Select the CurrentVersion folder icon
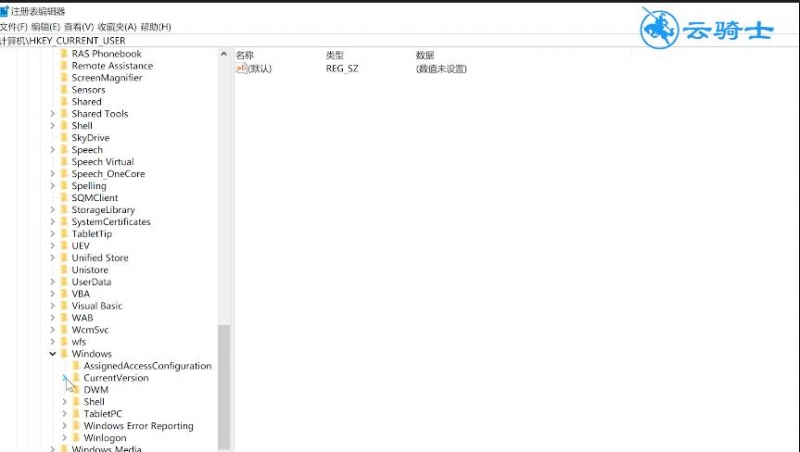This screenshot has height=452, width=800. 77,378
